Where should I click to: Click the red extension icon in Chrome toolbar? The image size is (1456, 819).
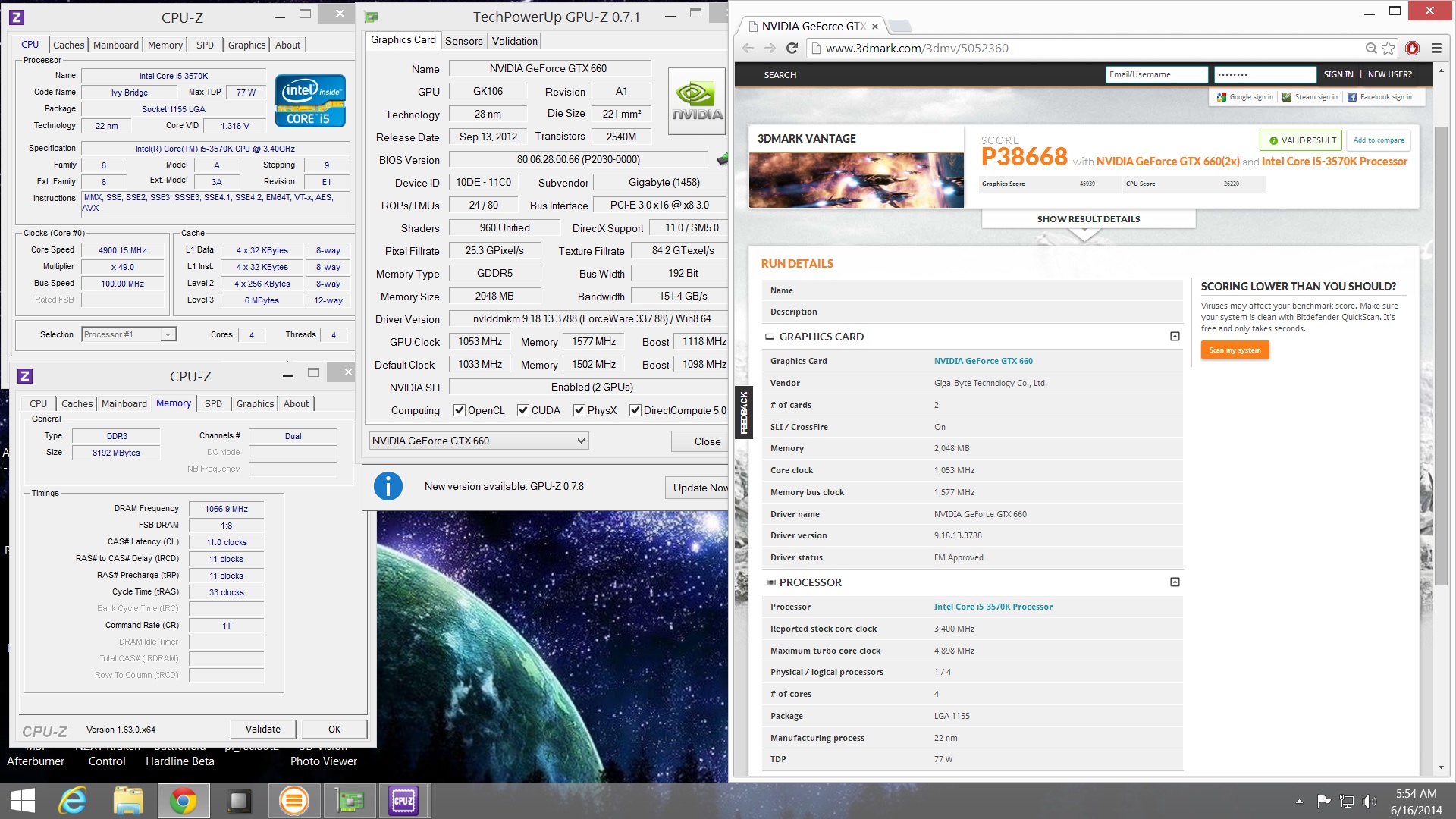coord(1412,48)
